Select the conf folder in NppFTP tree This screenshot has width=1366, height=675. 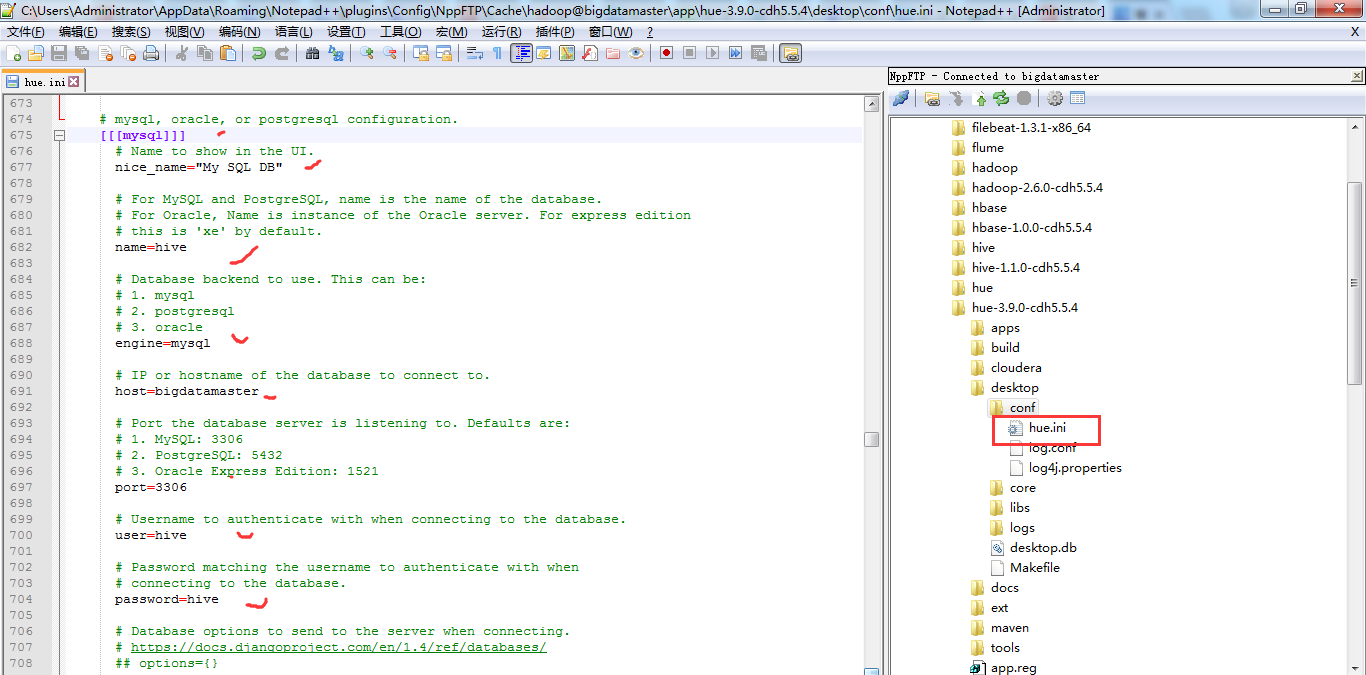(1023, 408)
